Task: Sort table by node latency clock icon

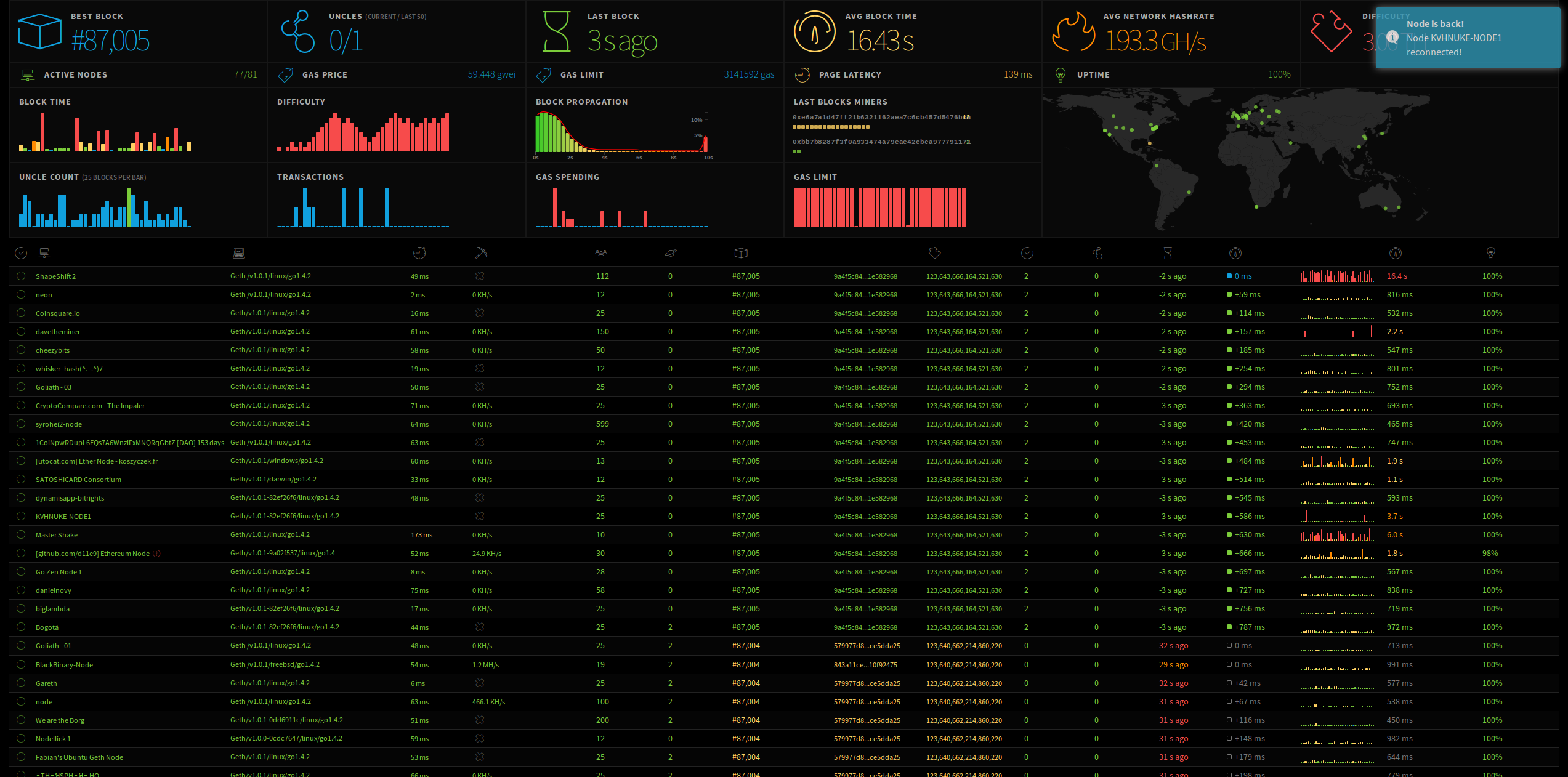Action: click(419, 253)
